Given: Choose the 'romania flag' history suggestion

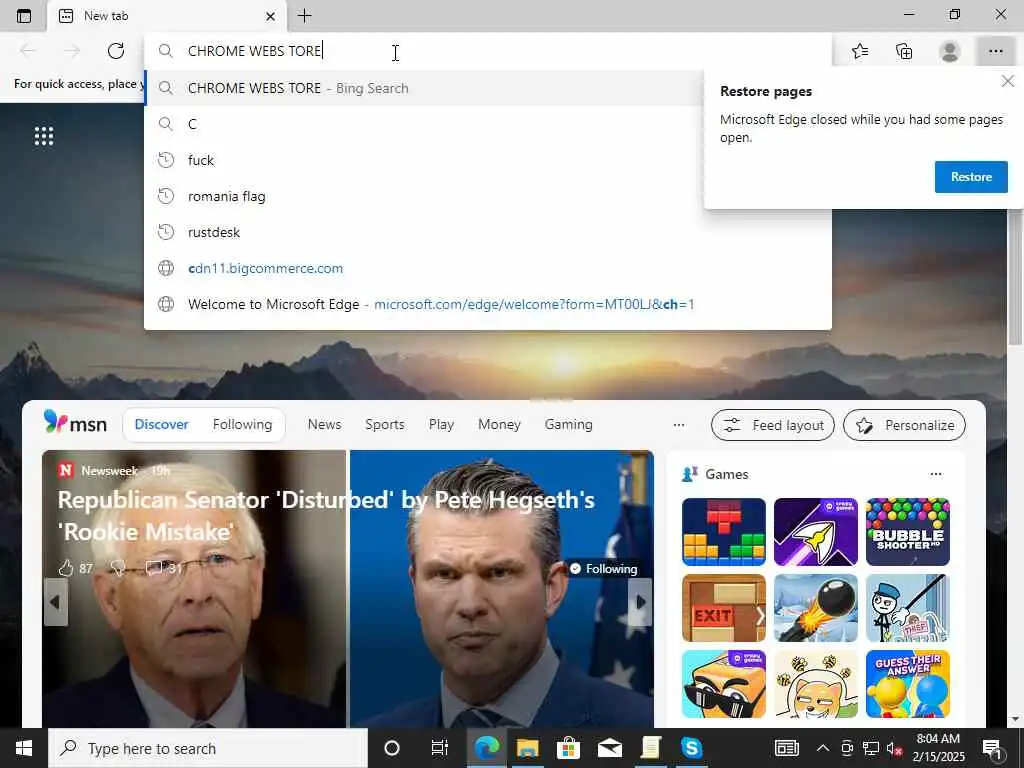Looking at the screenshot, I should click(x=424, y=196).
